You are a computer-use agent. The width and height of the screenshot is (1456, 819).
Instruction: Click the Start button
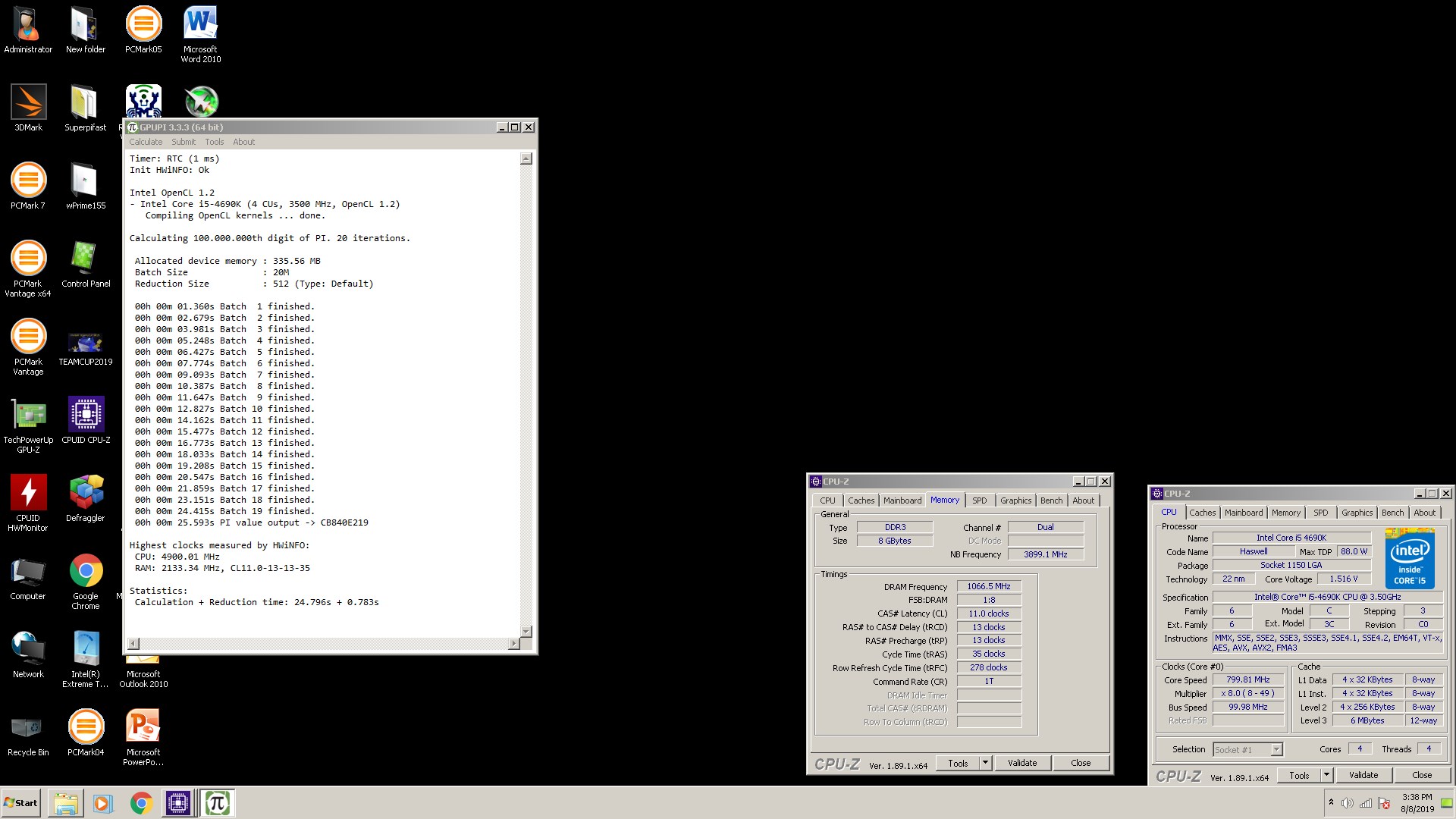(x=20, y=803)
